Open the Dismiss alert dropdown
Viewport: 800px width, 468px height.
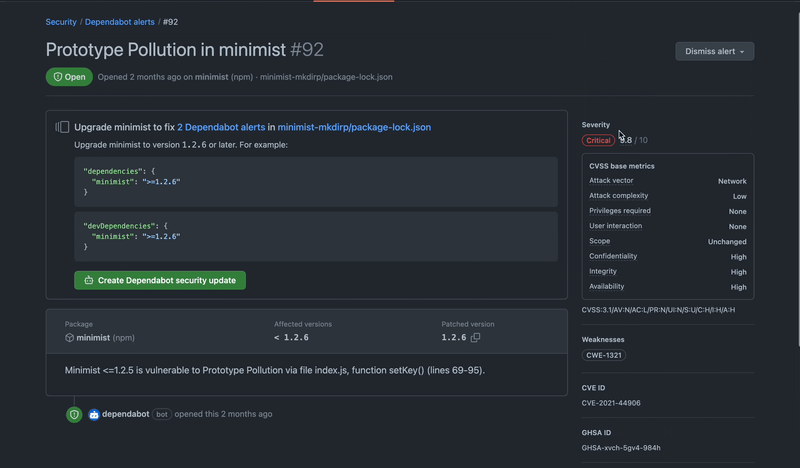(714, 51)
